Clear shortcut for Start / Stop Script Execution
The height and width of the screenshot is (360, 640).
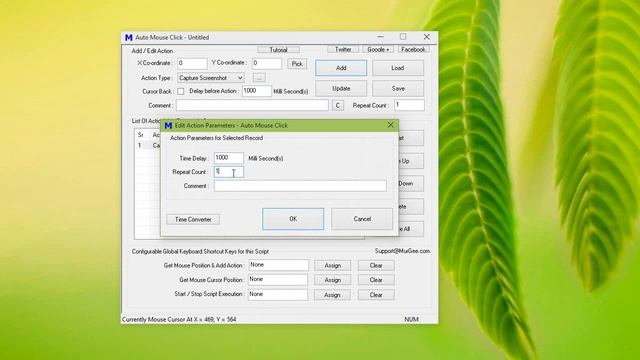(x=376, y=295)
